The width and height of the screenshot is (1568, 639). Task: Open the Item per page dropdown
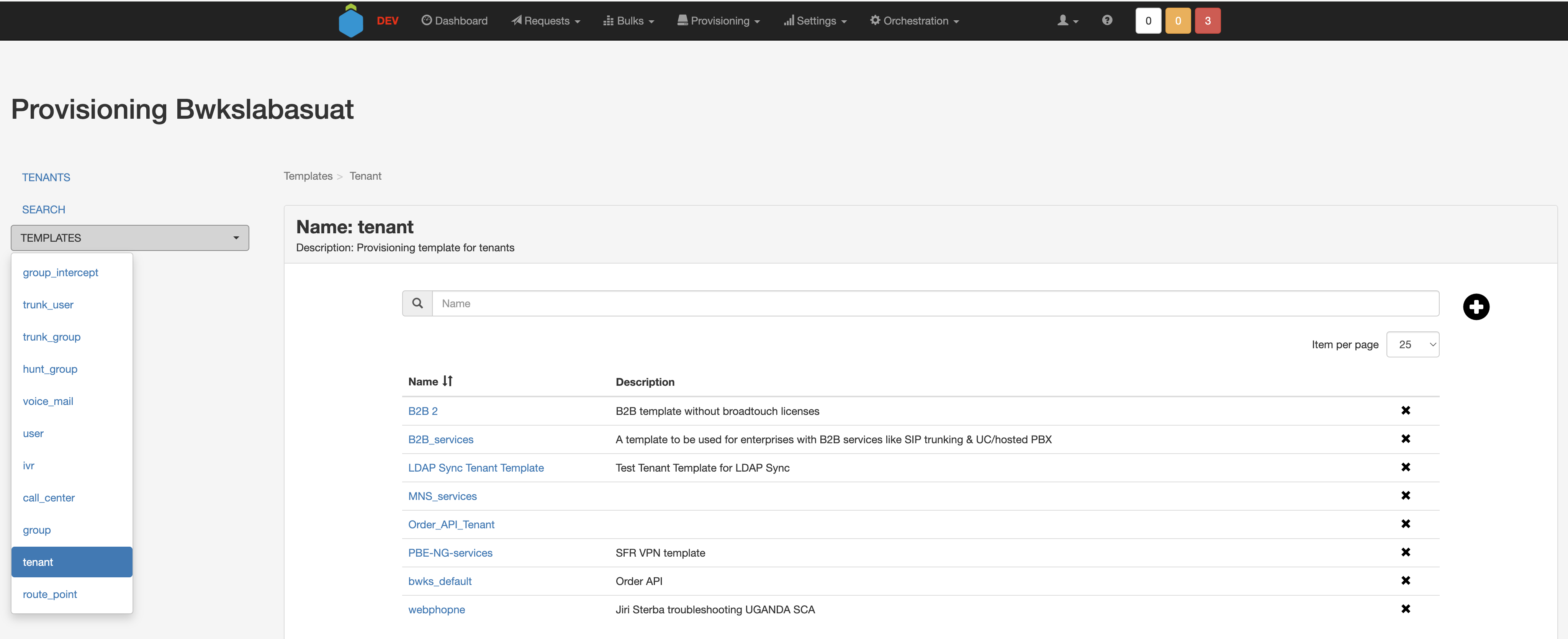click(1413, 344)
